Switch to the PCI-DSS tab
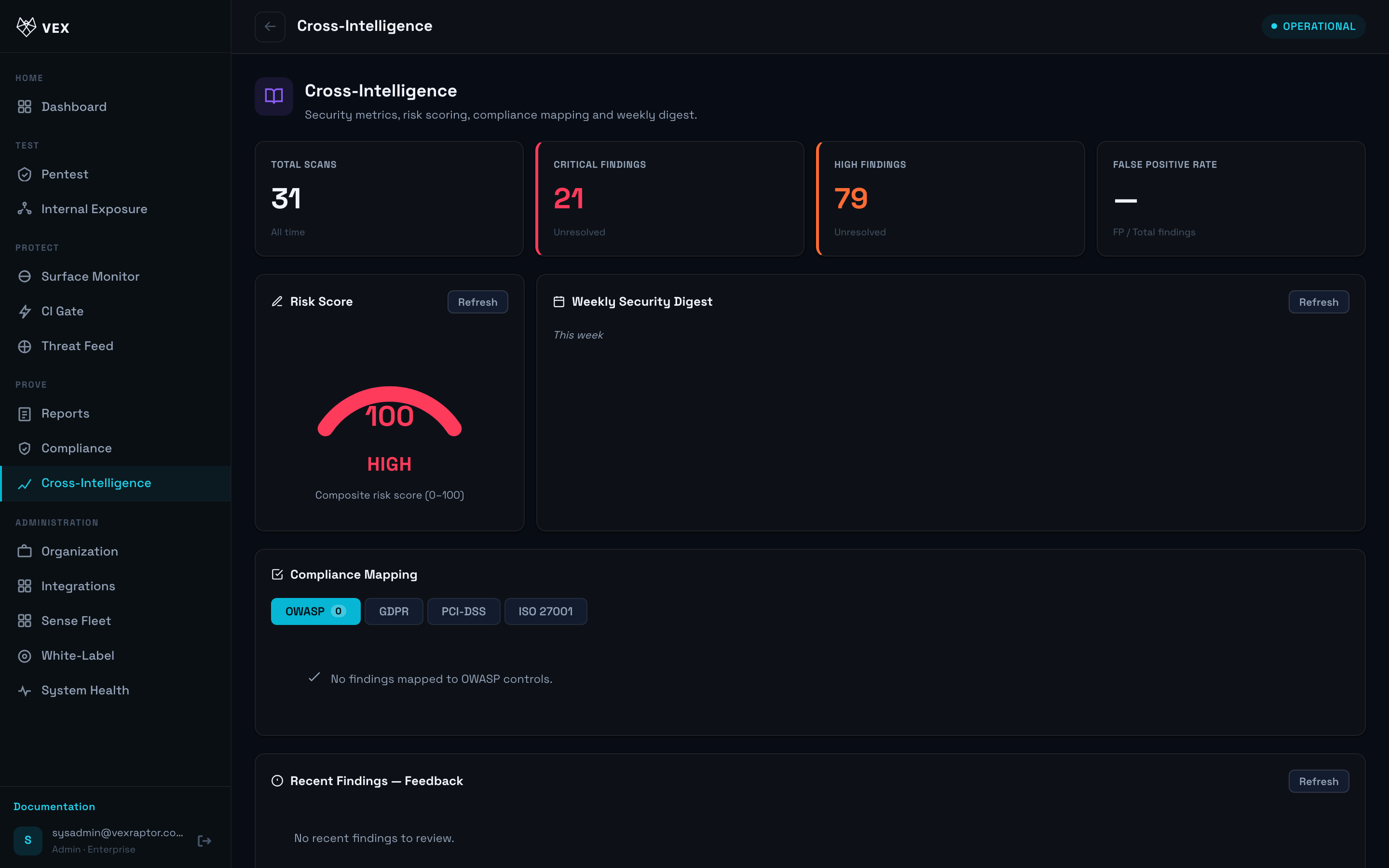Viewport: 1389px width, 868px height. point(463,611)
